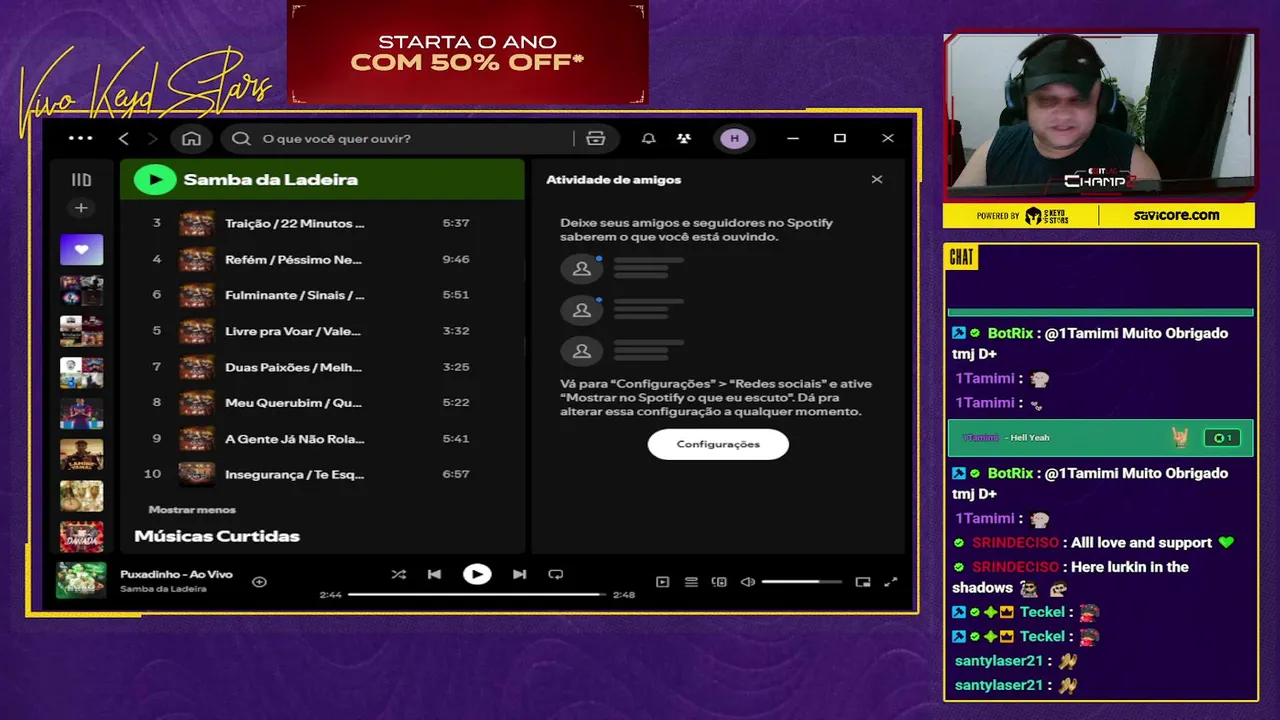Open the Browse icon in search bar

point(596,138)
